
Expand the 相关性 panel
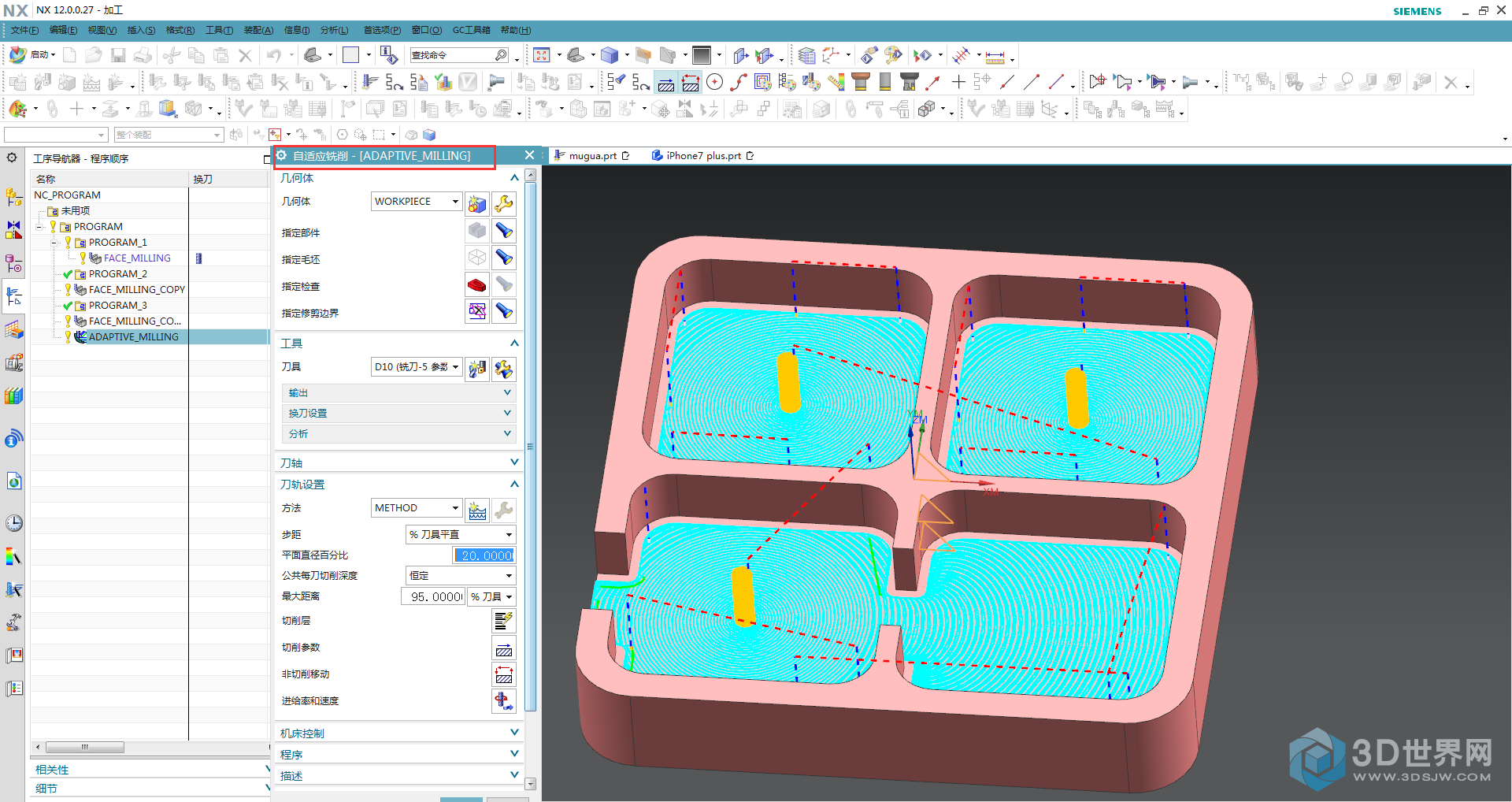pyautogui.click(x=150, y=769)
